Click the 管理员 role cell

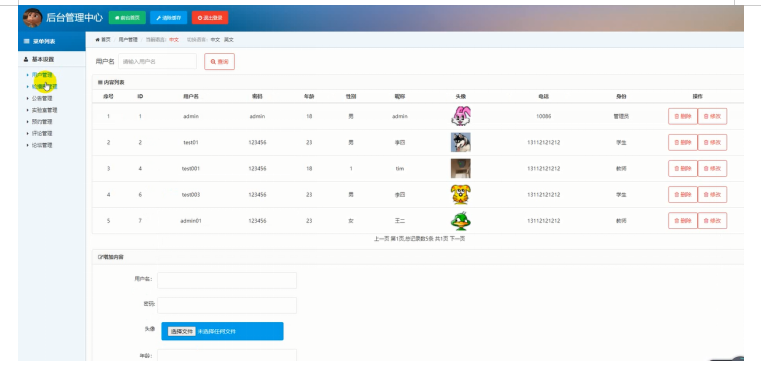click(x=621, y=117)
